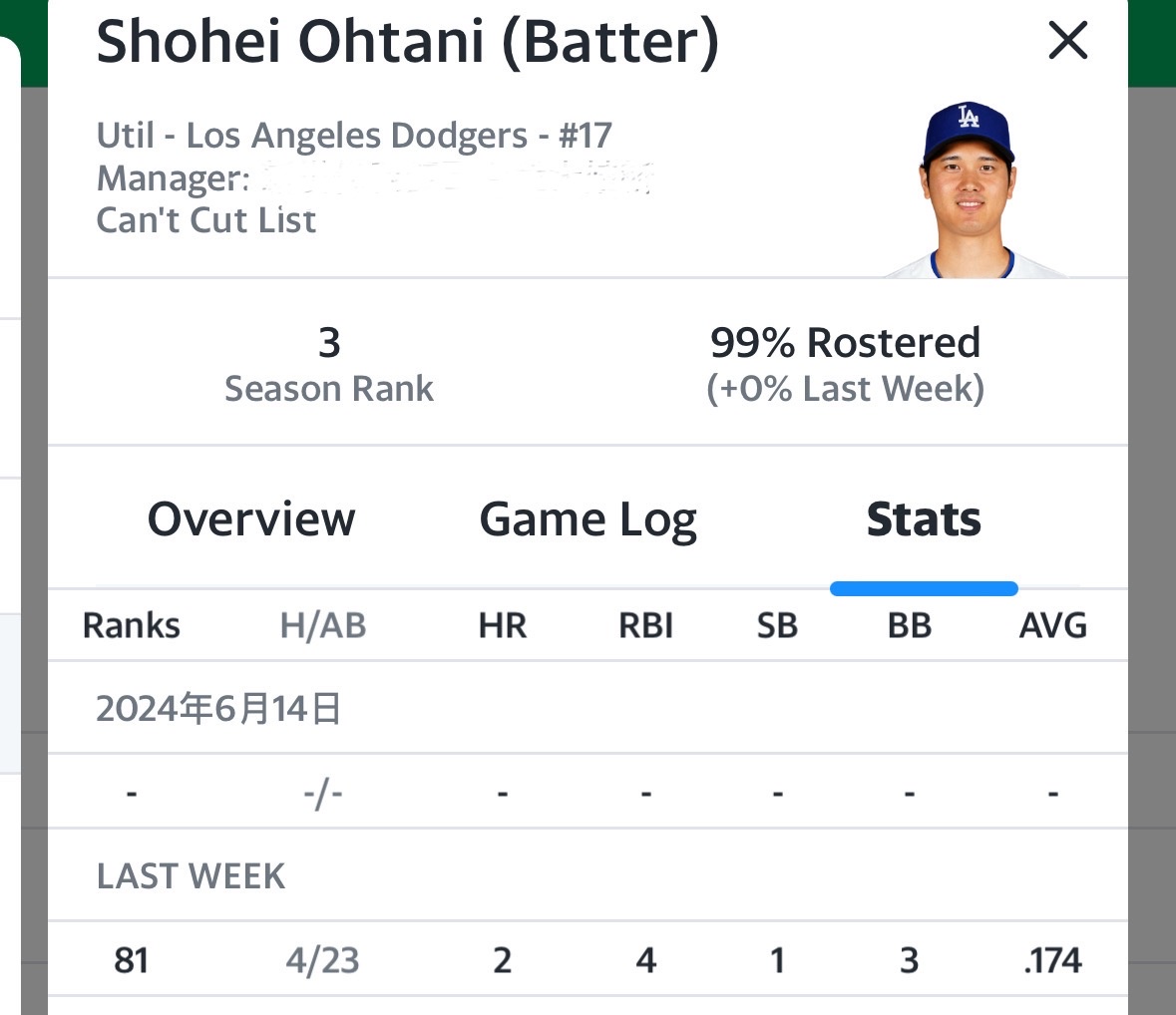1176x1015 pixels.
Task: Click the Shohei Ohtani (Batter) title
Action: tap(407, 42)
